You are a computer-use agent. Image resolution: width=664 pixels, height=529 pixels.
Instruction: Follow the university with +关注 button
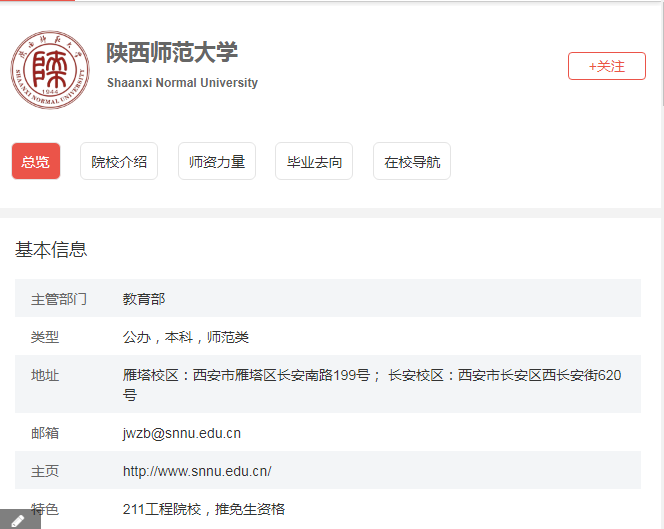606,66
